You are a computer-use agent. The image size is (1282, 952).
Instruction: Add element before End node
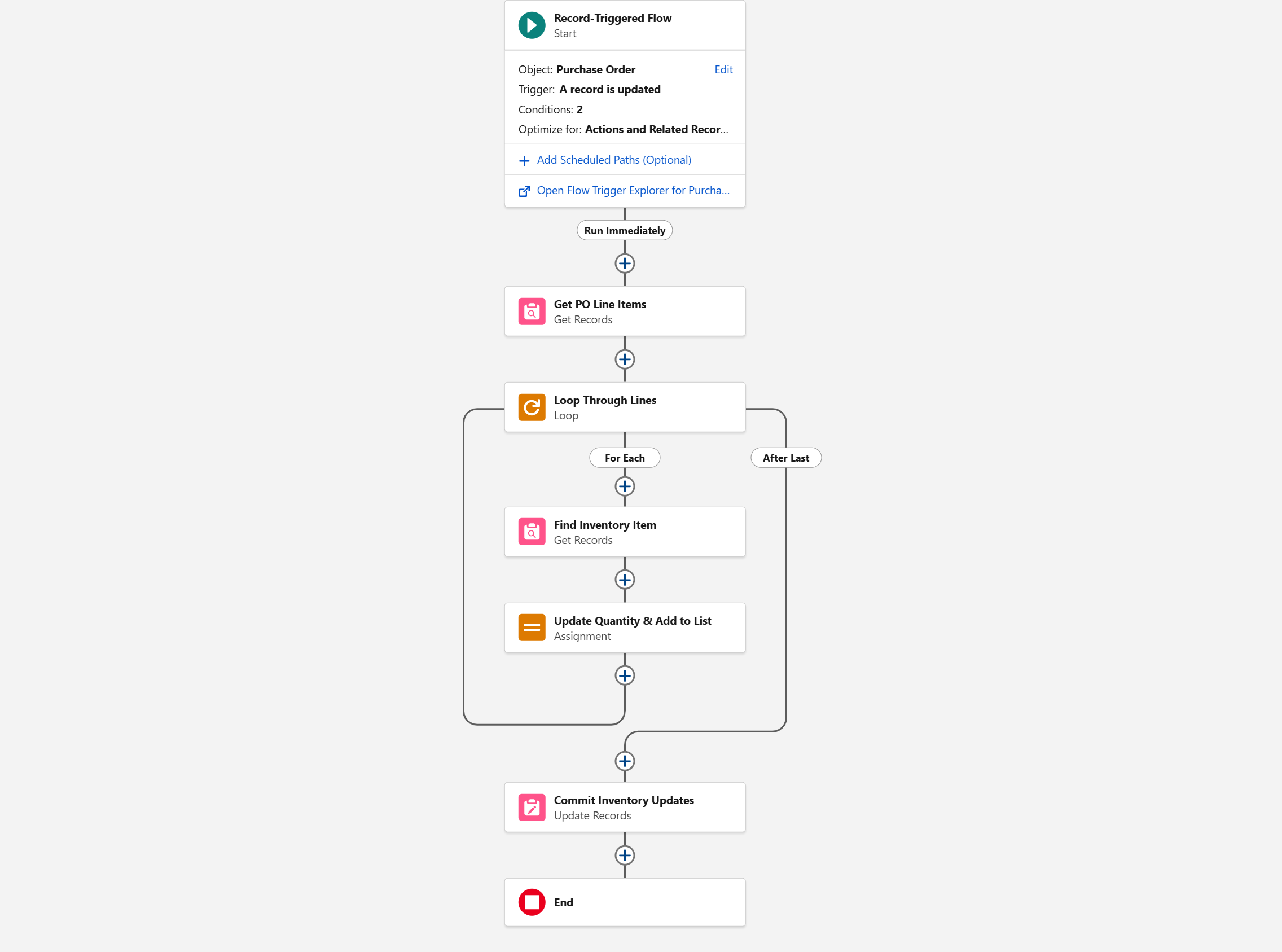(625, 856)
